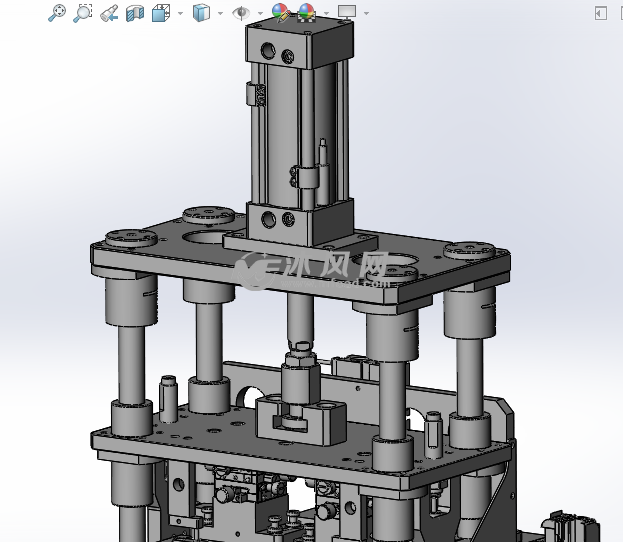The width and height of the screenshot is (623, 542).
Task: Click the Display Style cube icon
Action: pos(200,13)
